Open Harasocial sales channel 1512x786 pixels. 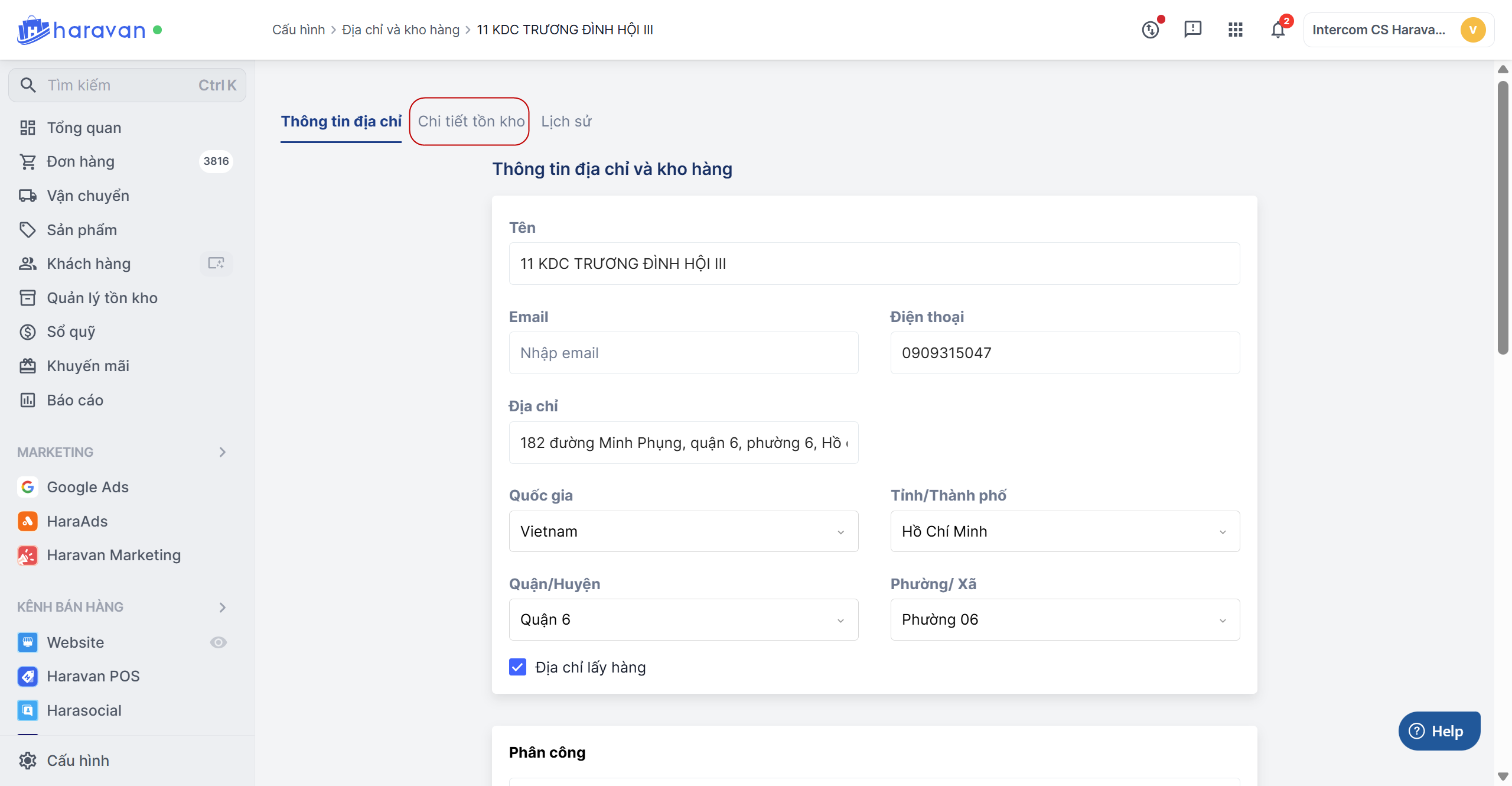click(x=84, y=710)
